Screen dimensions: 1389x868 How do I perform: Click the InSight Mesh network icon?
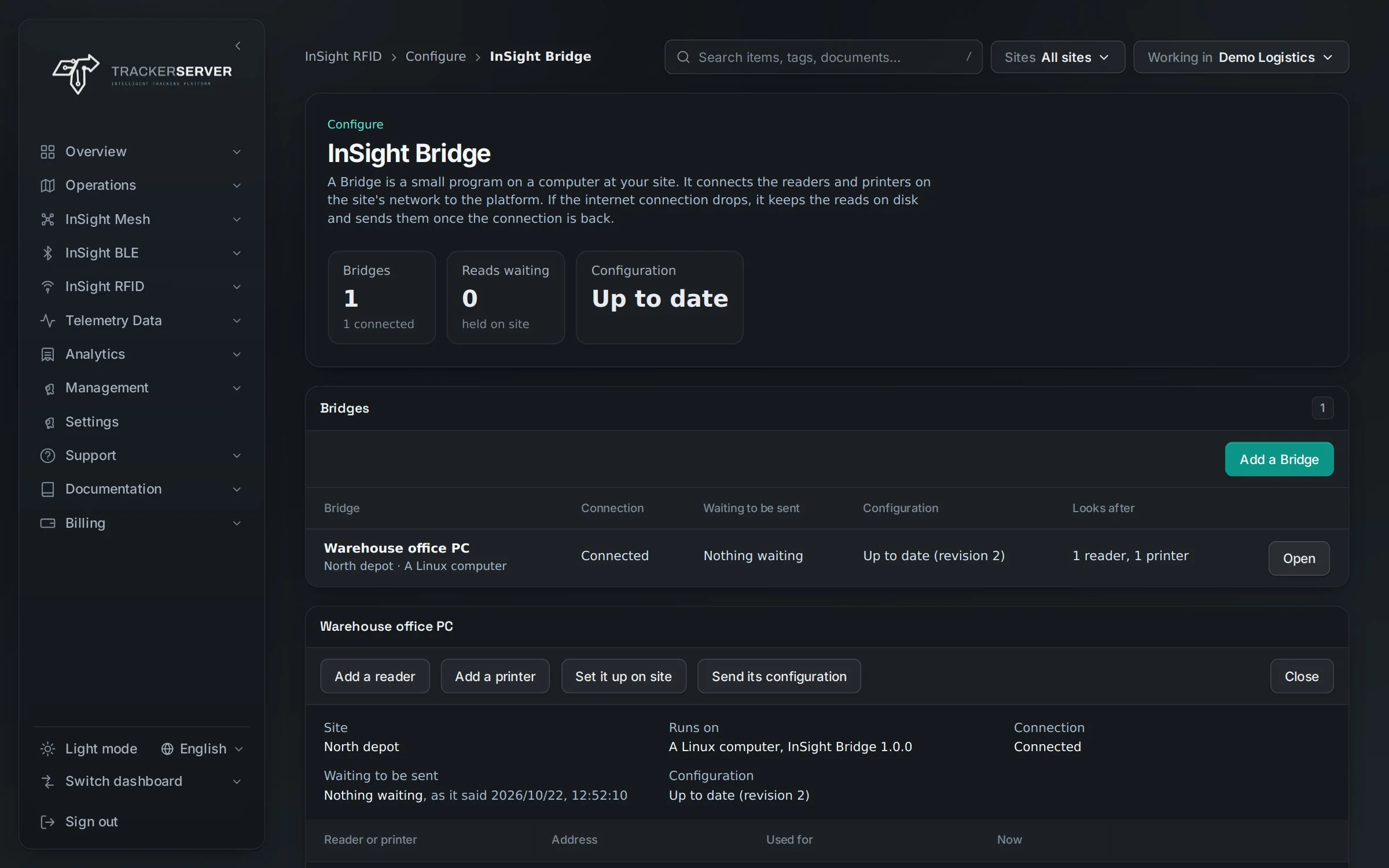[47, 219]
